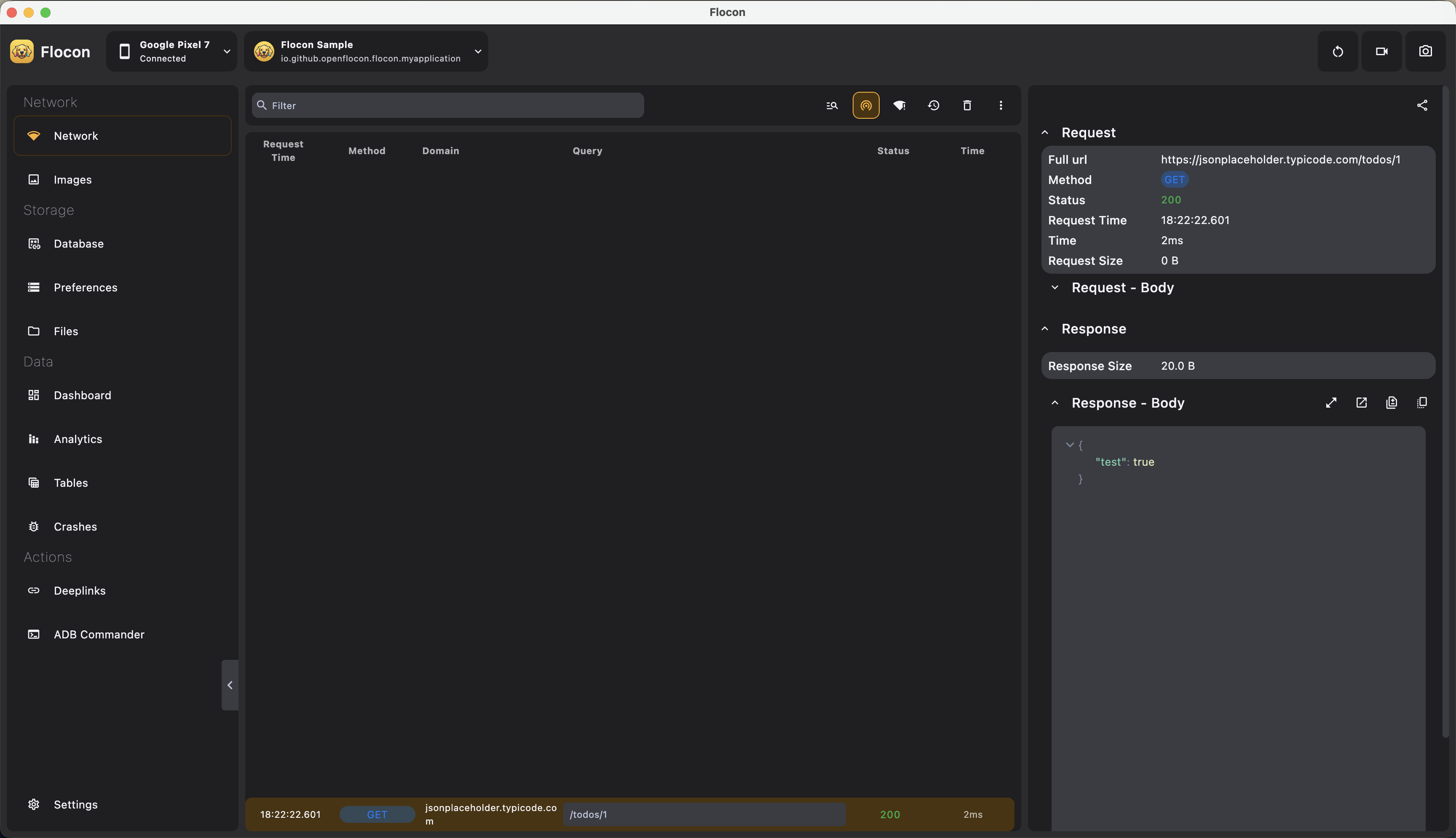Select the 18:22:22.601 request row time
This screenshot has width=1456, height=838.
pyautogui.click(x=290, y=814)
